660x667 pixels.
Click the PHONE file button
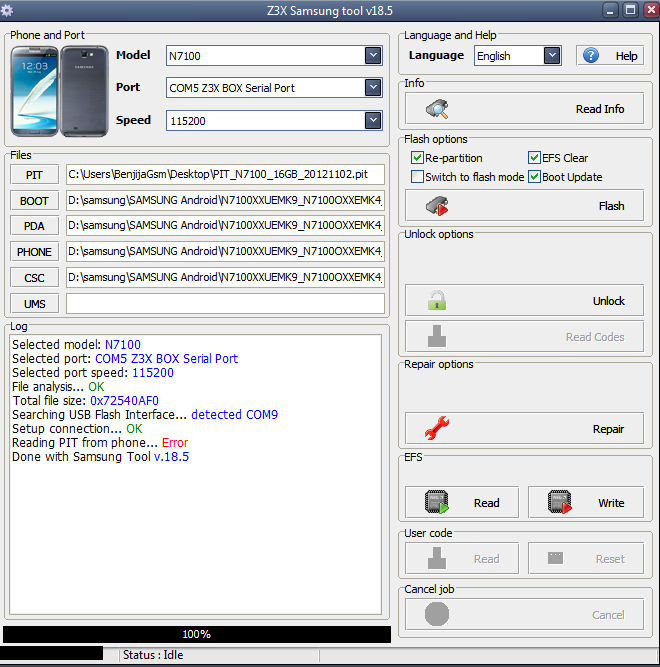(34, 252)
